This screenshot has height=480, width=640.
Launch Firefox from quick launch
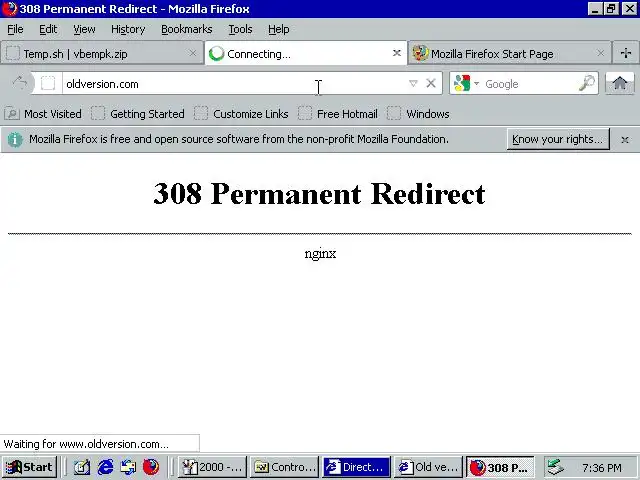(x=151, y=467)
